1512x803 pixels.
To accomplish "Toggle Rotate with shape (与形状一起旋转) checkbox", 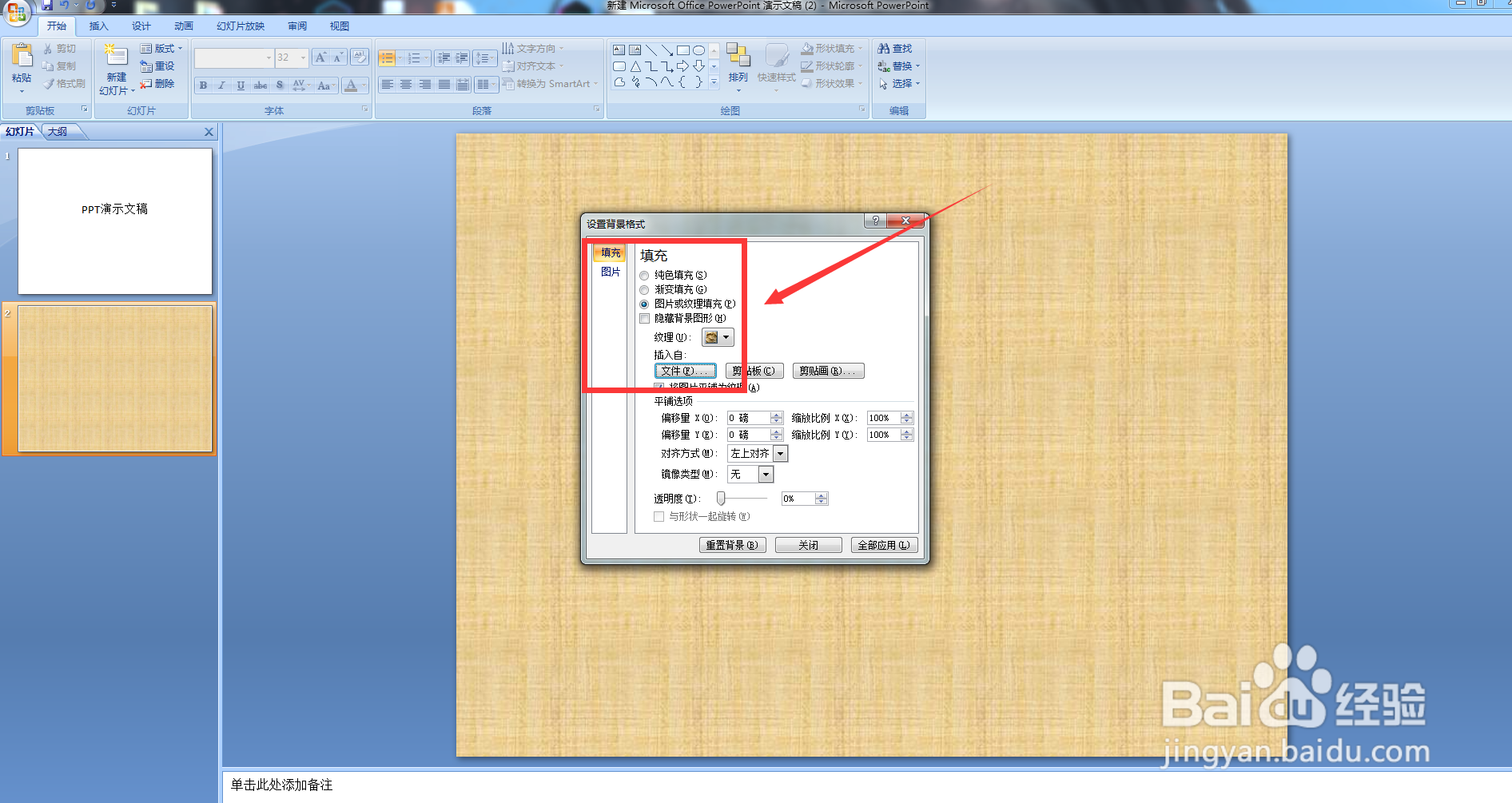I will (x=659, y=517).
